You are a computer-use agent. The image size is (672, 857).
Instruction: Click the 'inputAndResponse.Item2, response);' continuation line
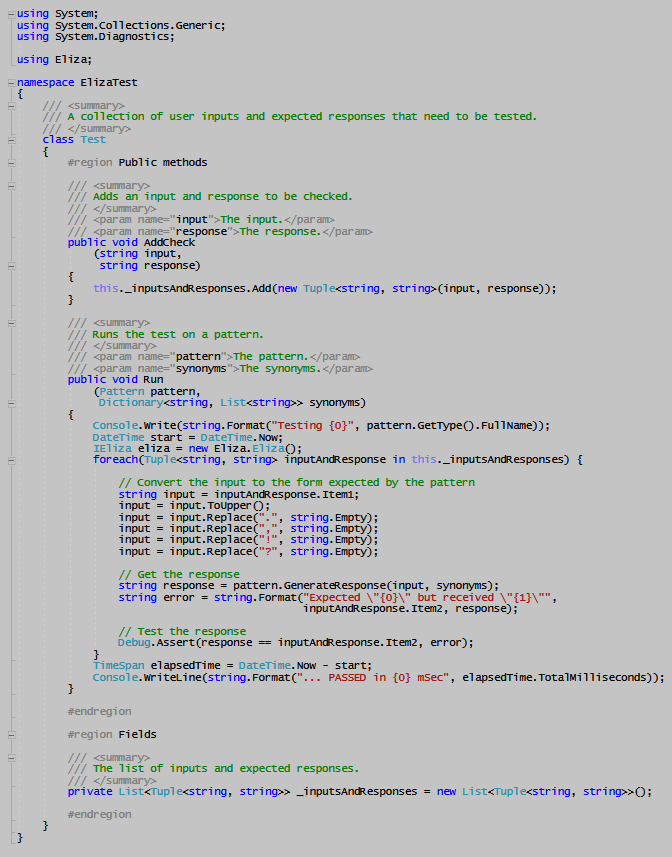pos(410,609)
